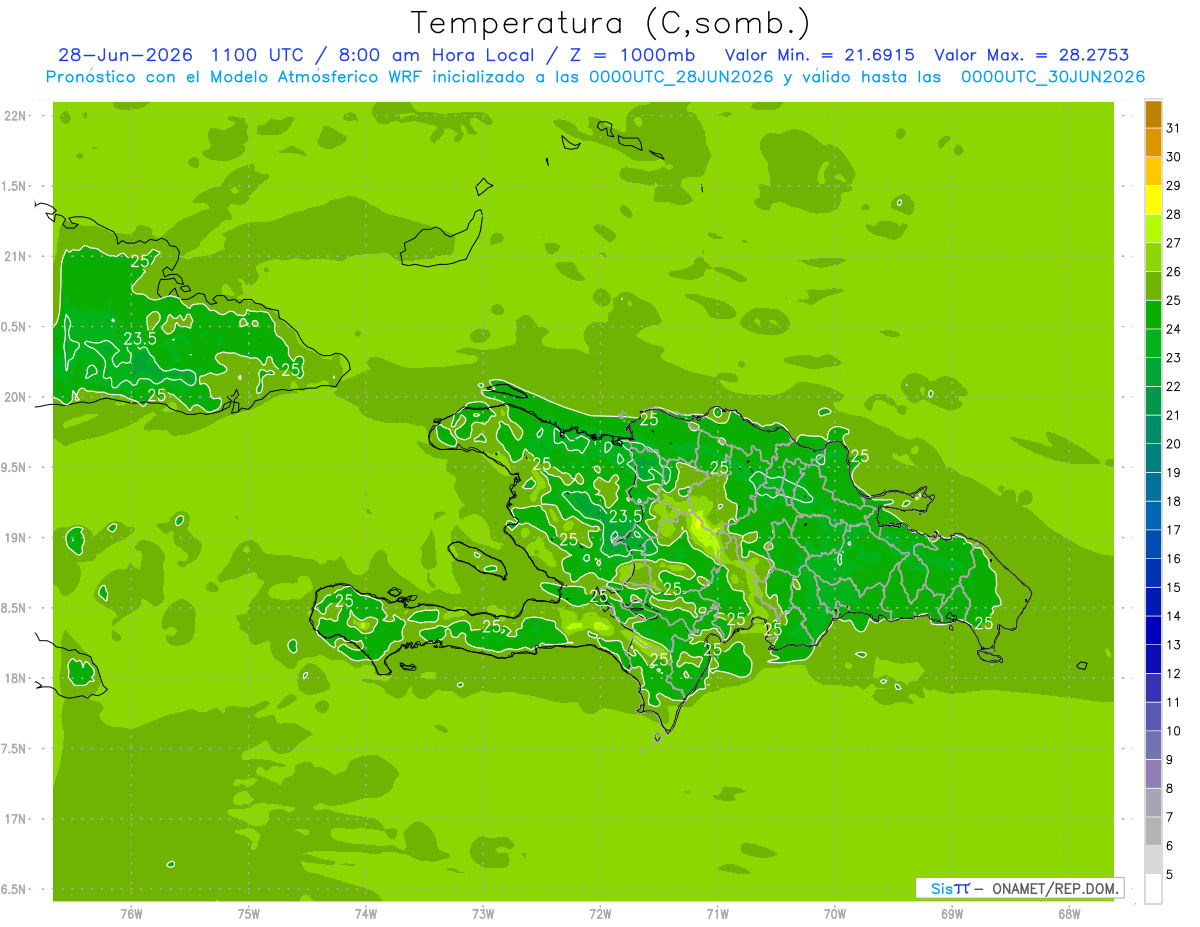This screenshot has width=1200, height=927.
Task: Click the "31" colorbar scale label
Action: (1174, 128)
